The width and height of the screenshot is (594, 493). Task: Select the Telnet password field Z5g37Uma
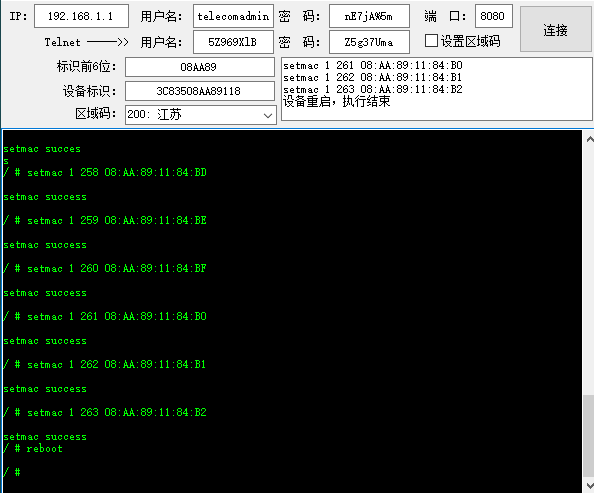(369, 42)
